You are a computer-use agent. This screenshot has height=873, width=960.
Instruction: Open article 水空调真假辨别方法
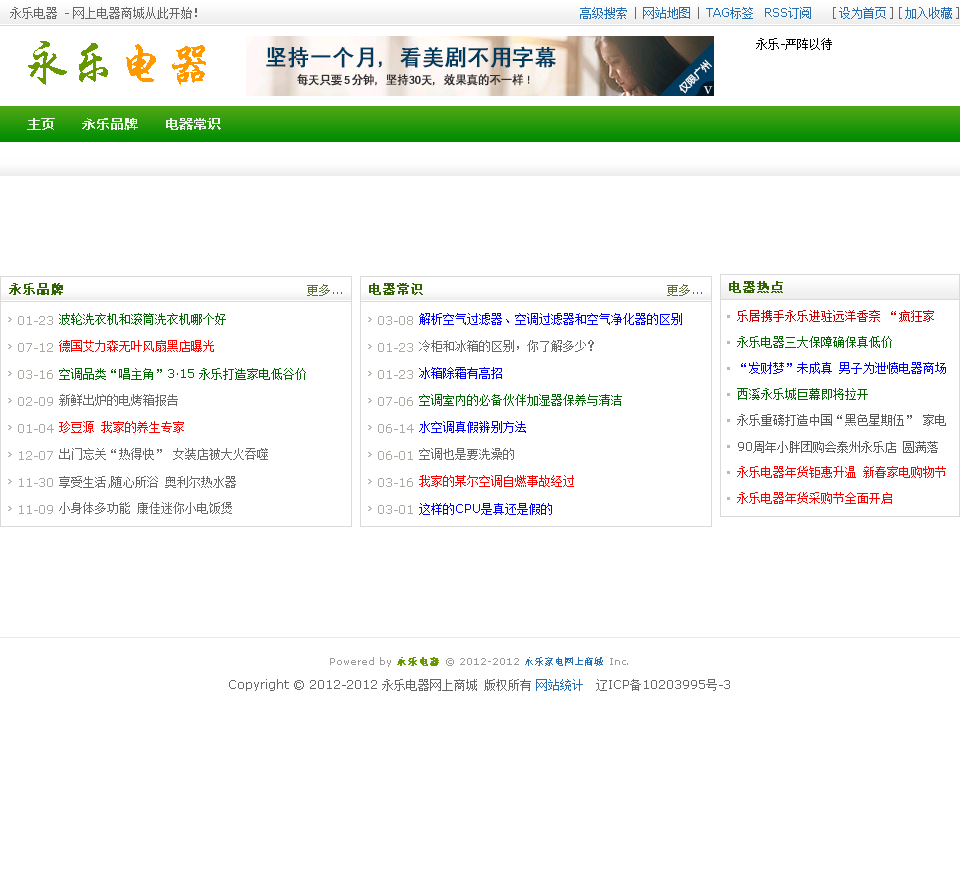pyautogui.click(x=472, y=427)
